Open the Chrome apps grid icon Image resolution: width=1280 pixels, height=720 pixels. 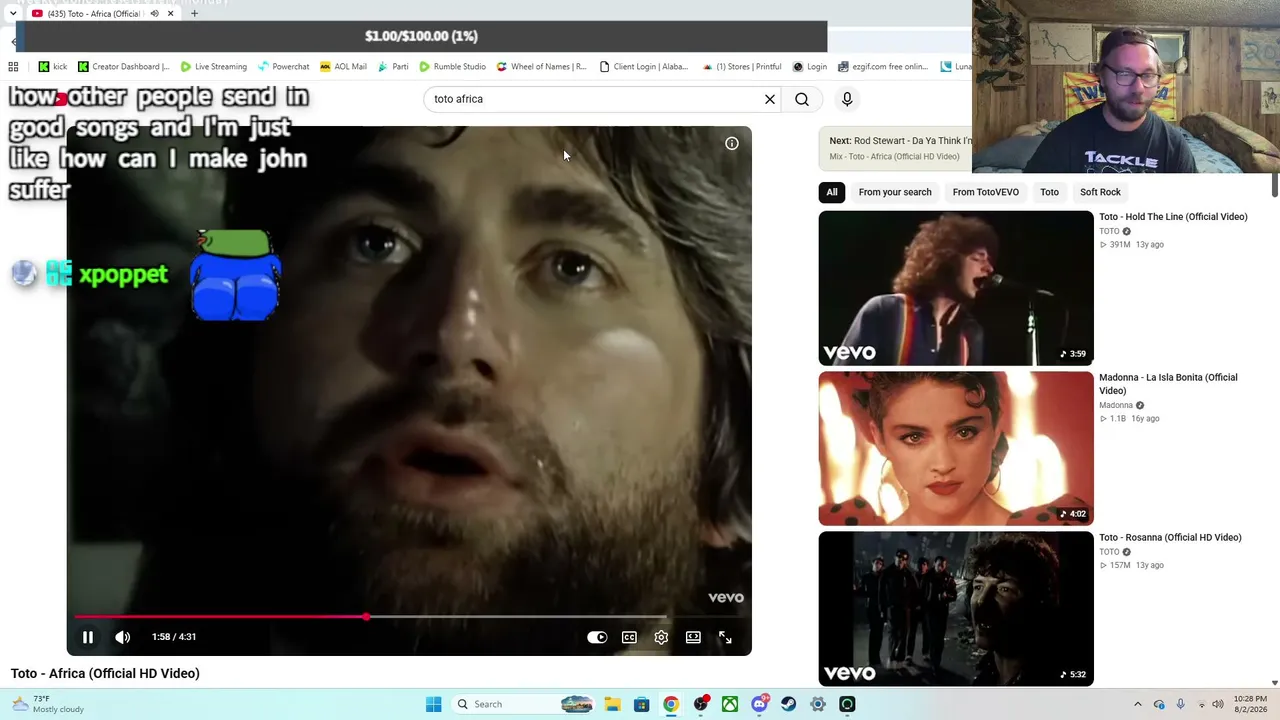pyautogui.click(x=13, y=67)
